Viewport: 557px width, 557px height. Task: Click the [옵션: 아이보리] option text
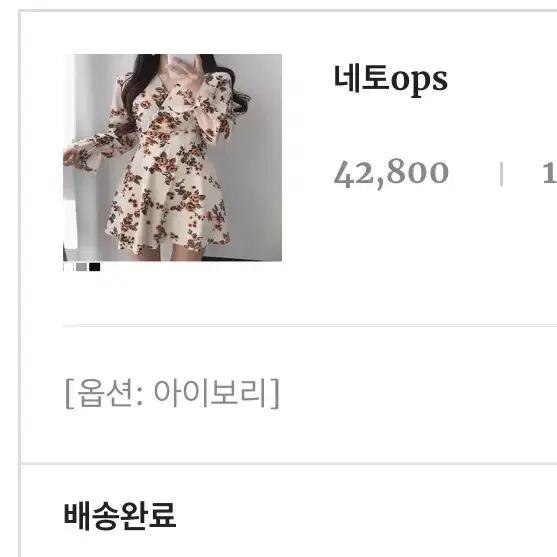click(x=172, y=393)
